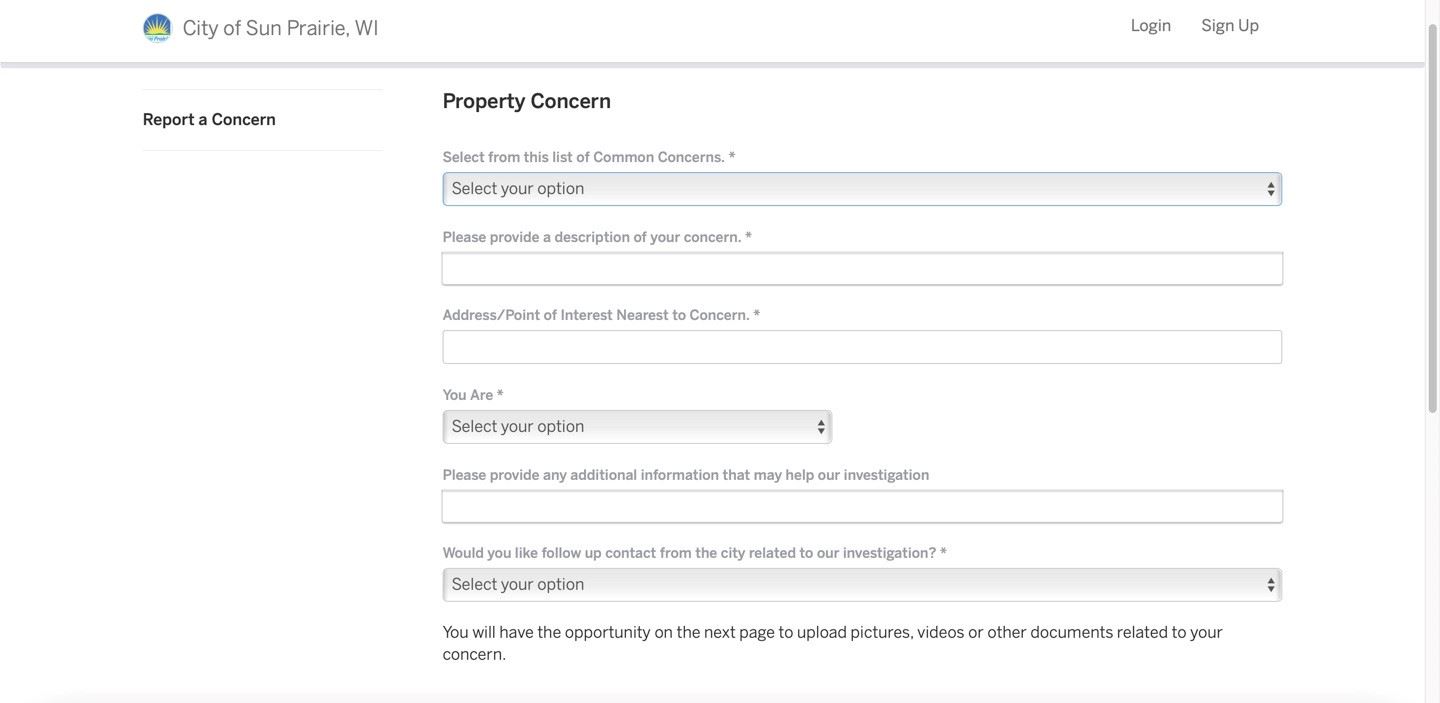1440x703 pixels.
Task: Click the 'You Are' field label
Action: [473, 395]
